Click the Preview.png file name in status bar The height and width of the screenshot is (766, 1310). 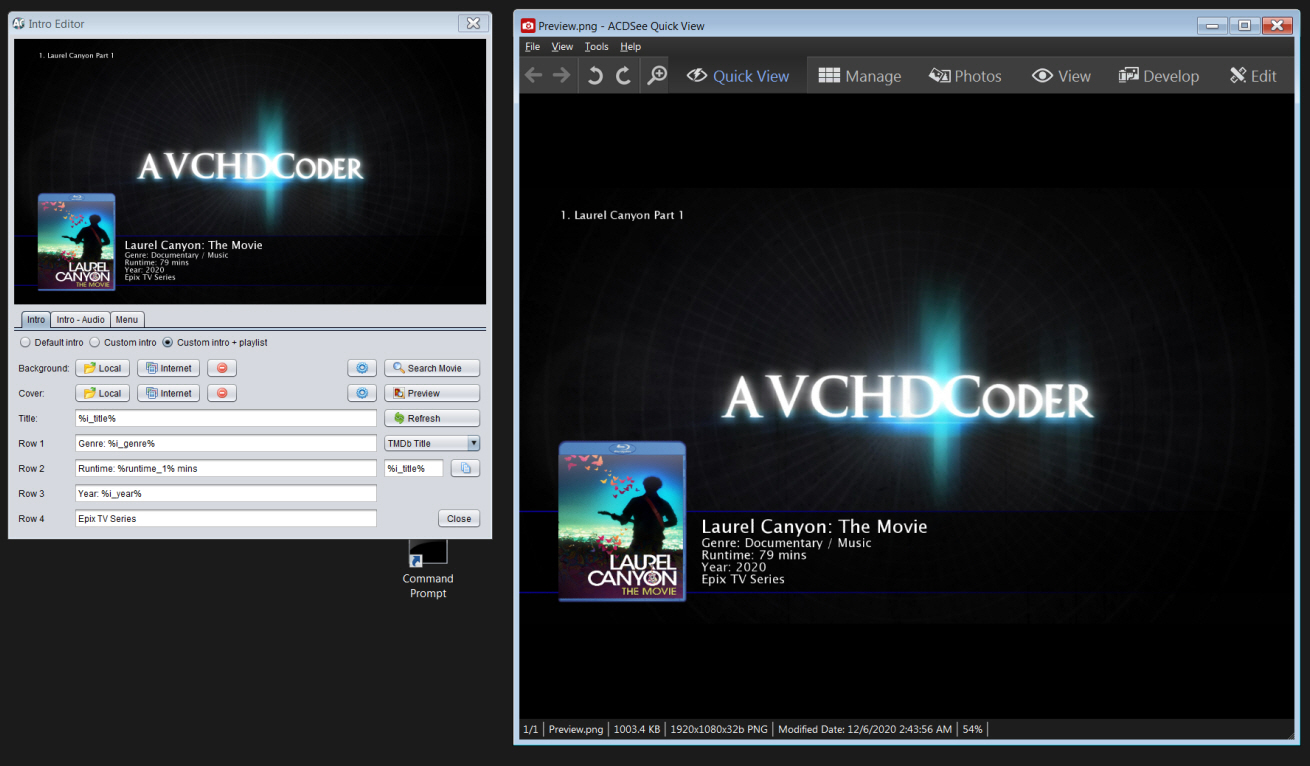[x=576, y=729]
